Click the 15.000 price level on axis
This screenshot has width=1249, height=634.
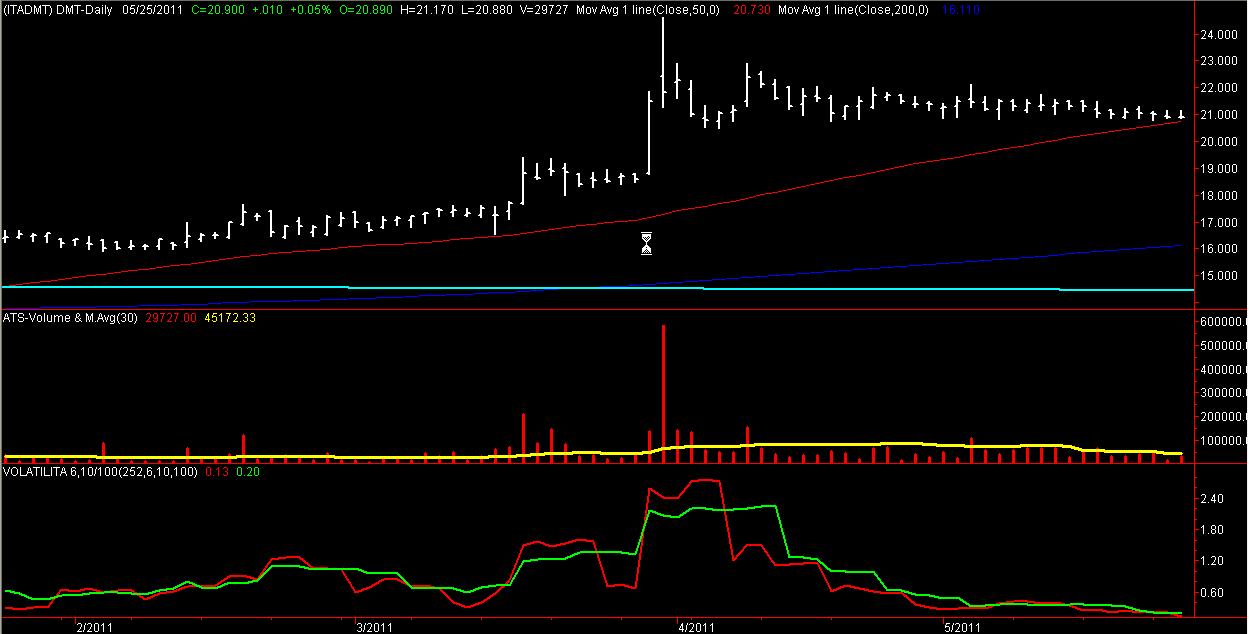point(1217,275)
